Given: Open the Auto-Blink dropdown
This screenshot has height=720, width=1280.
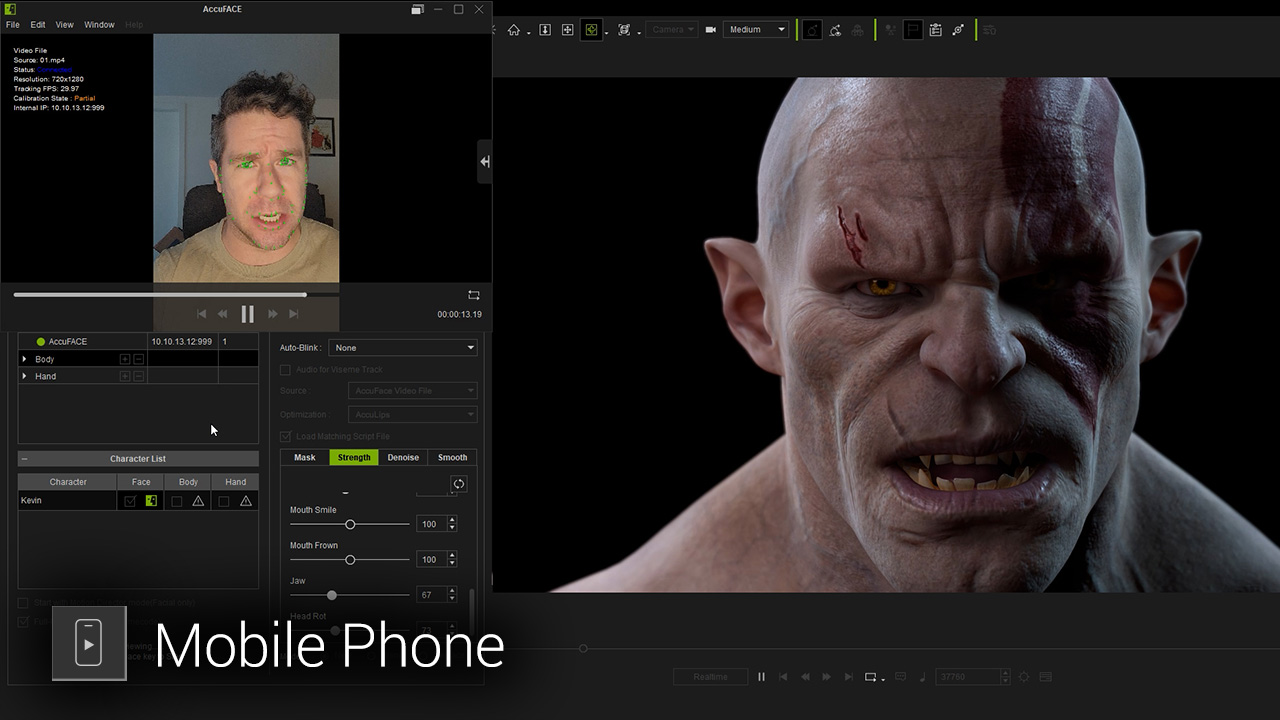Looking at the screenshot, I should [x=403, y=348].
